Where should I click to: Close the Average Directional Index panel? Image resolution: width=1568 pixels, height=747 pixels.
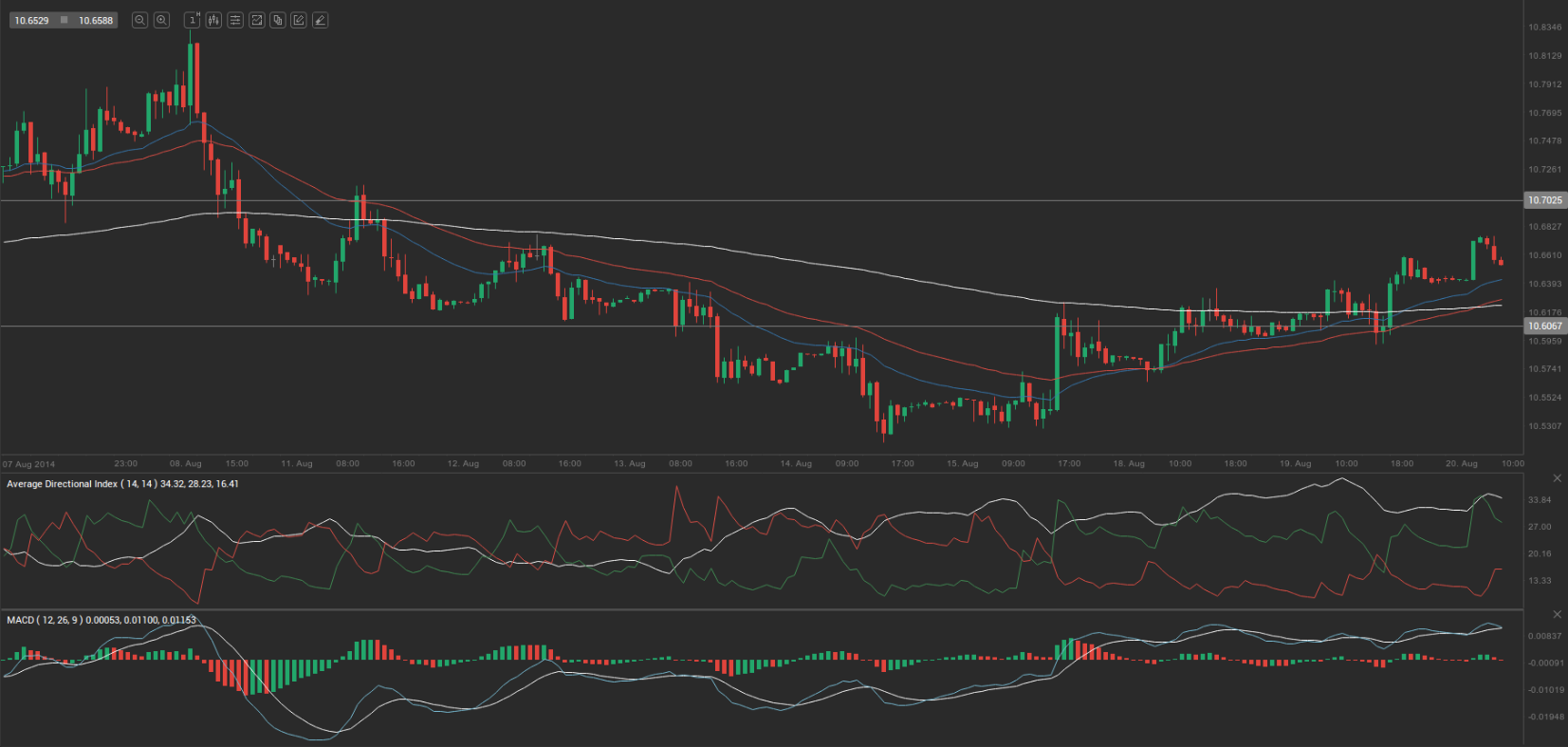point(1557,477)
